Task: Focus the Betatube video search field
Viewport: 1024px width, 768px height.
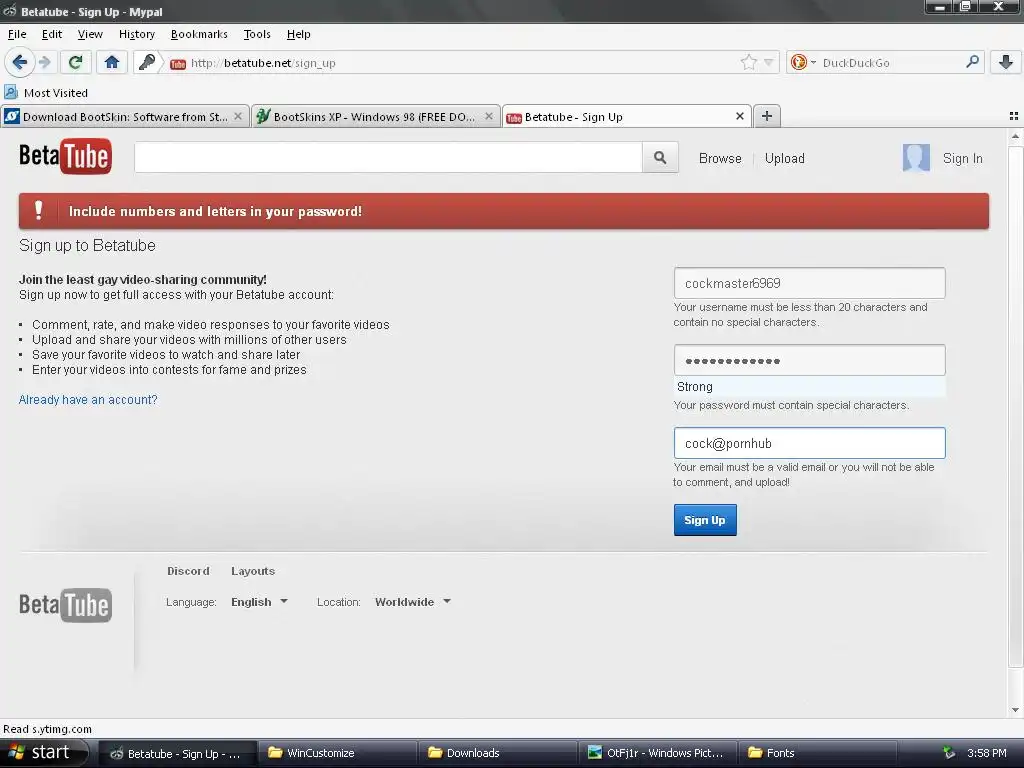Action: pos(388,157)
